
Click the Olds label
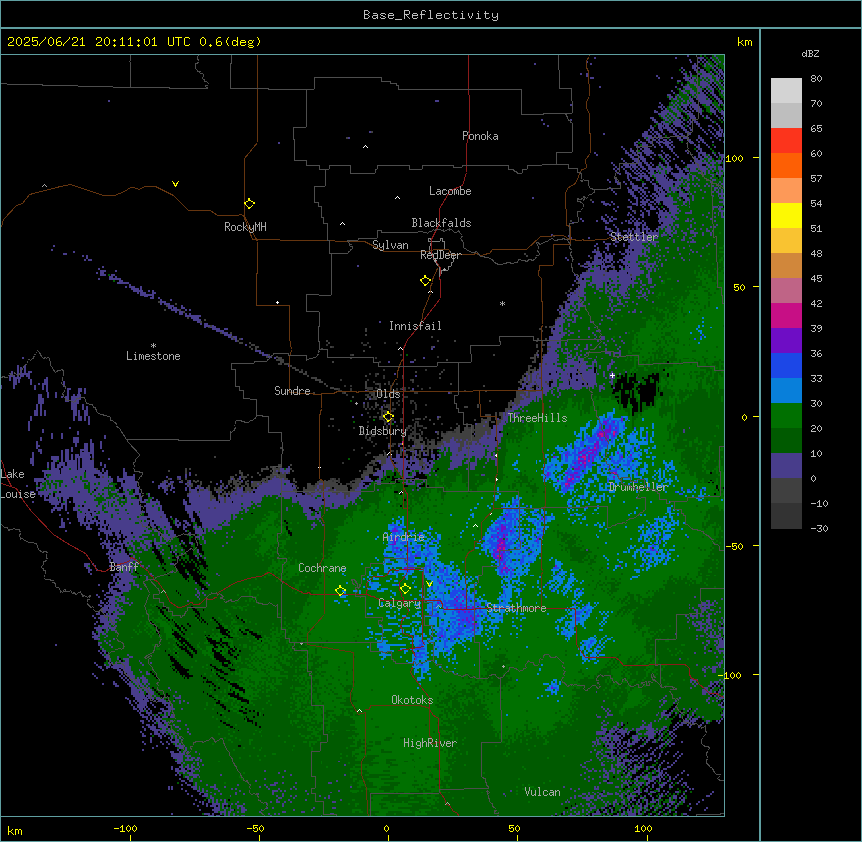point(388,394)
